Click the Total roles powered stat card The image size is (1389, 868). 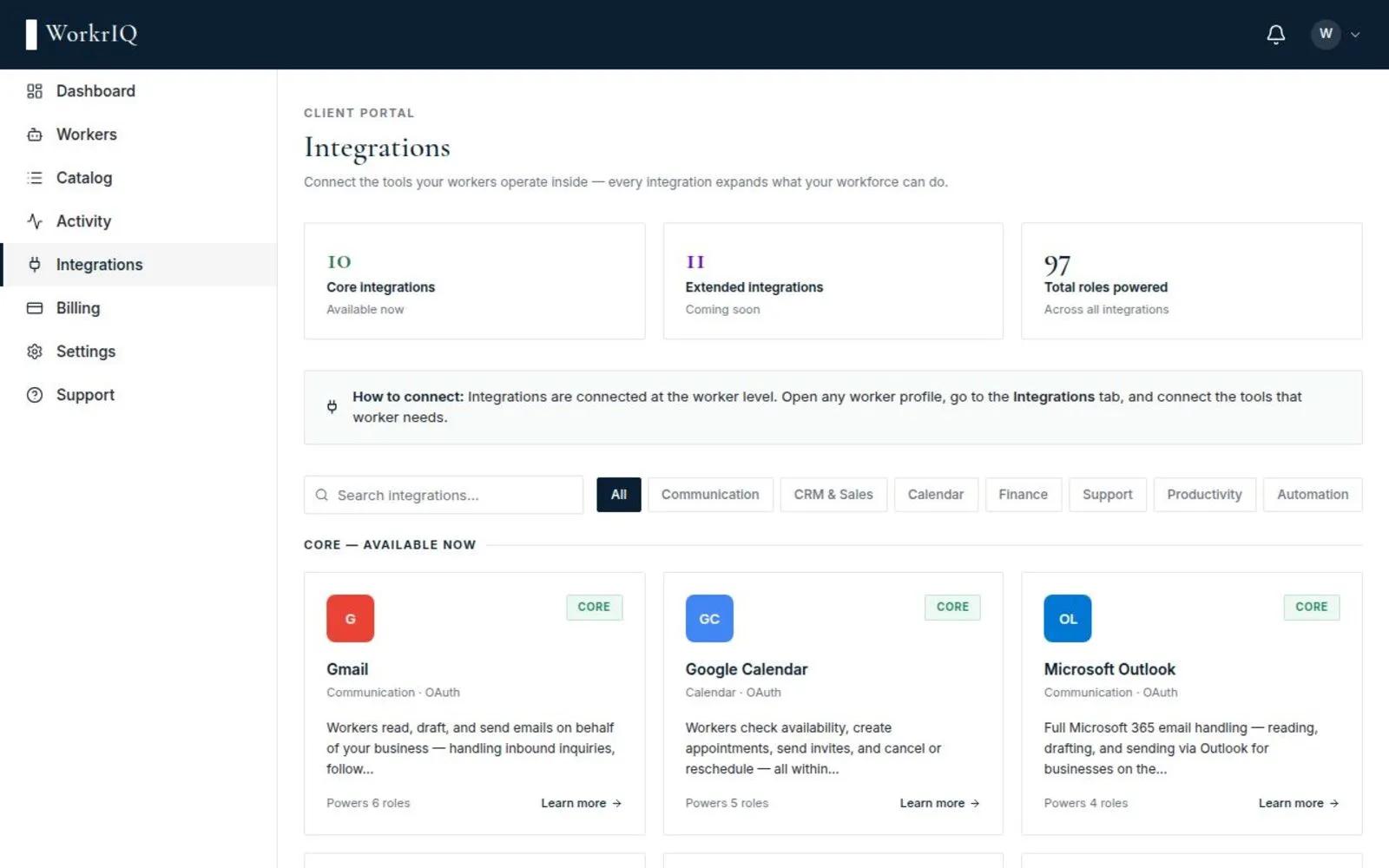pyautogui.click(x=1192, y=281)
